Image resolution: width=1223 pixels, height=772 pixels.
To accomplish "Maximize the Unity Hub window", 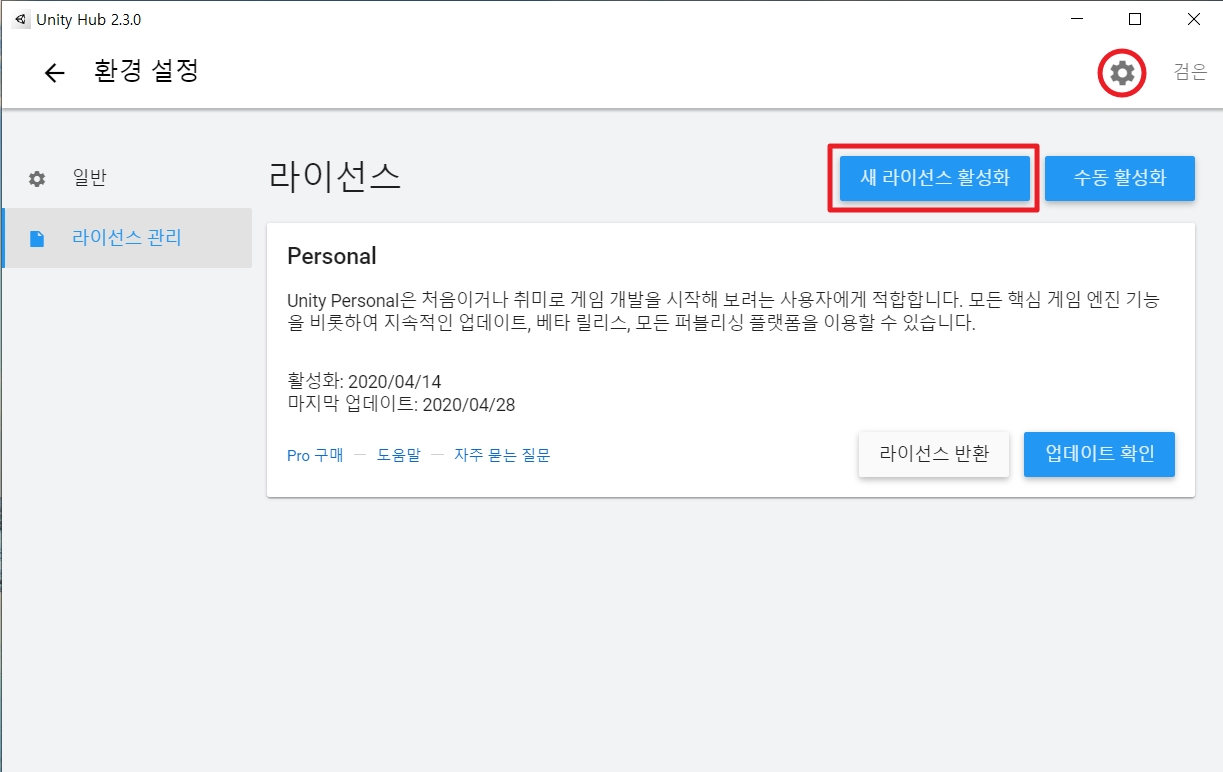I will click(1135, 19).
